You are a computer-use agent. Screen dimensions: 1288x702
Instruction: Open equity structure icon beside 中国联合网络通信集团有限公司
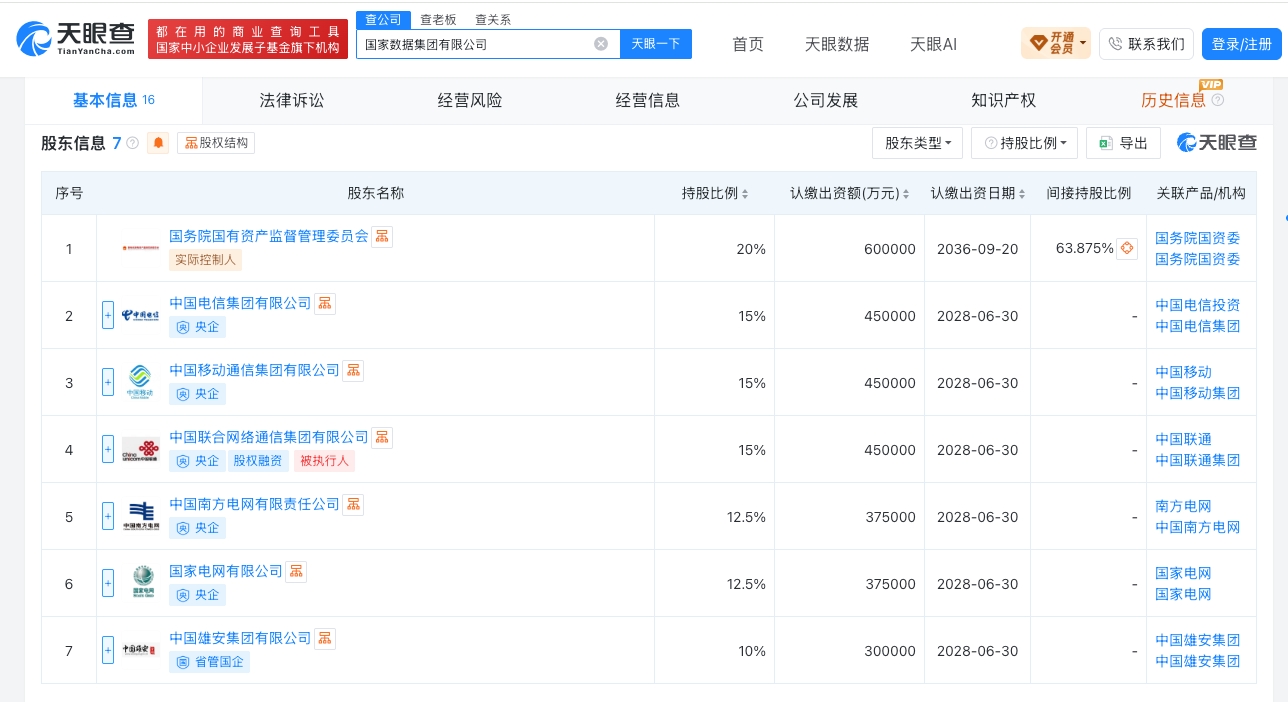click(382, 438)
